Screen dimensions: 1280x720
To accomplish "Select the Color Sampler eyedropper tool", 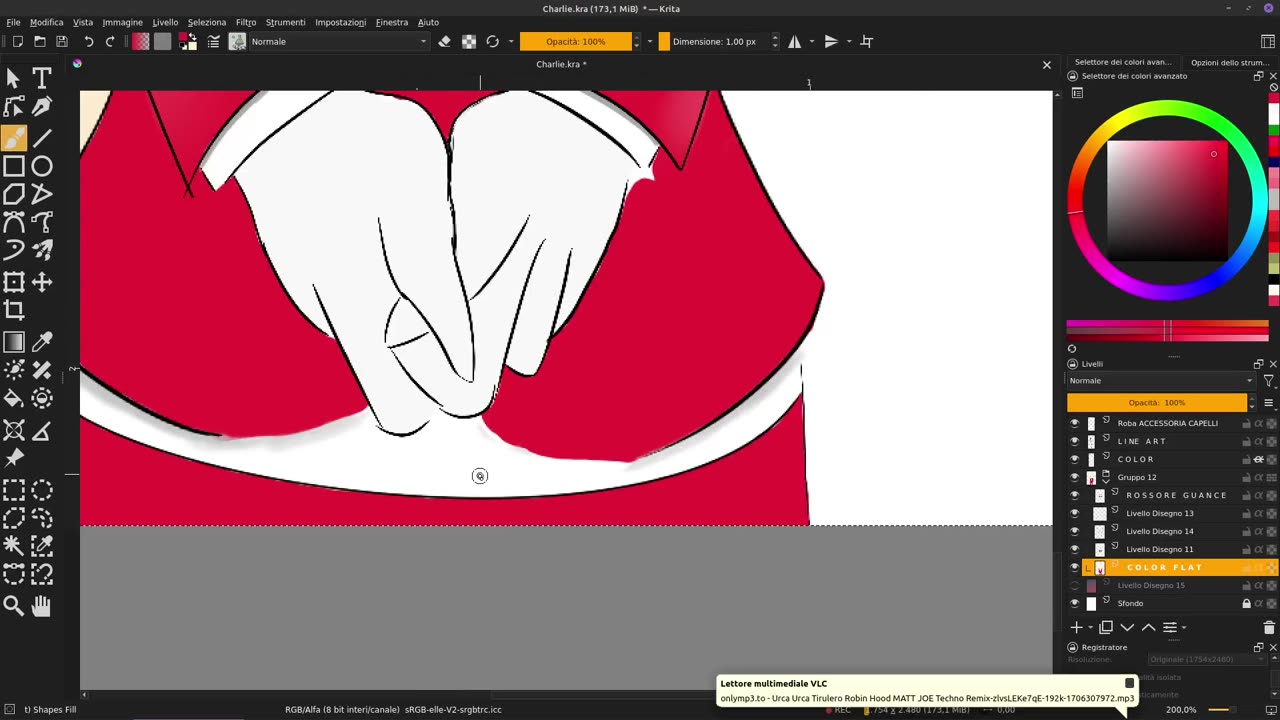I will point(42,343).
